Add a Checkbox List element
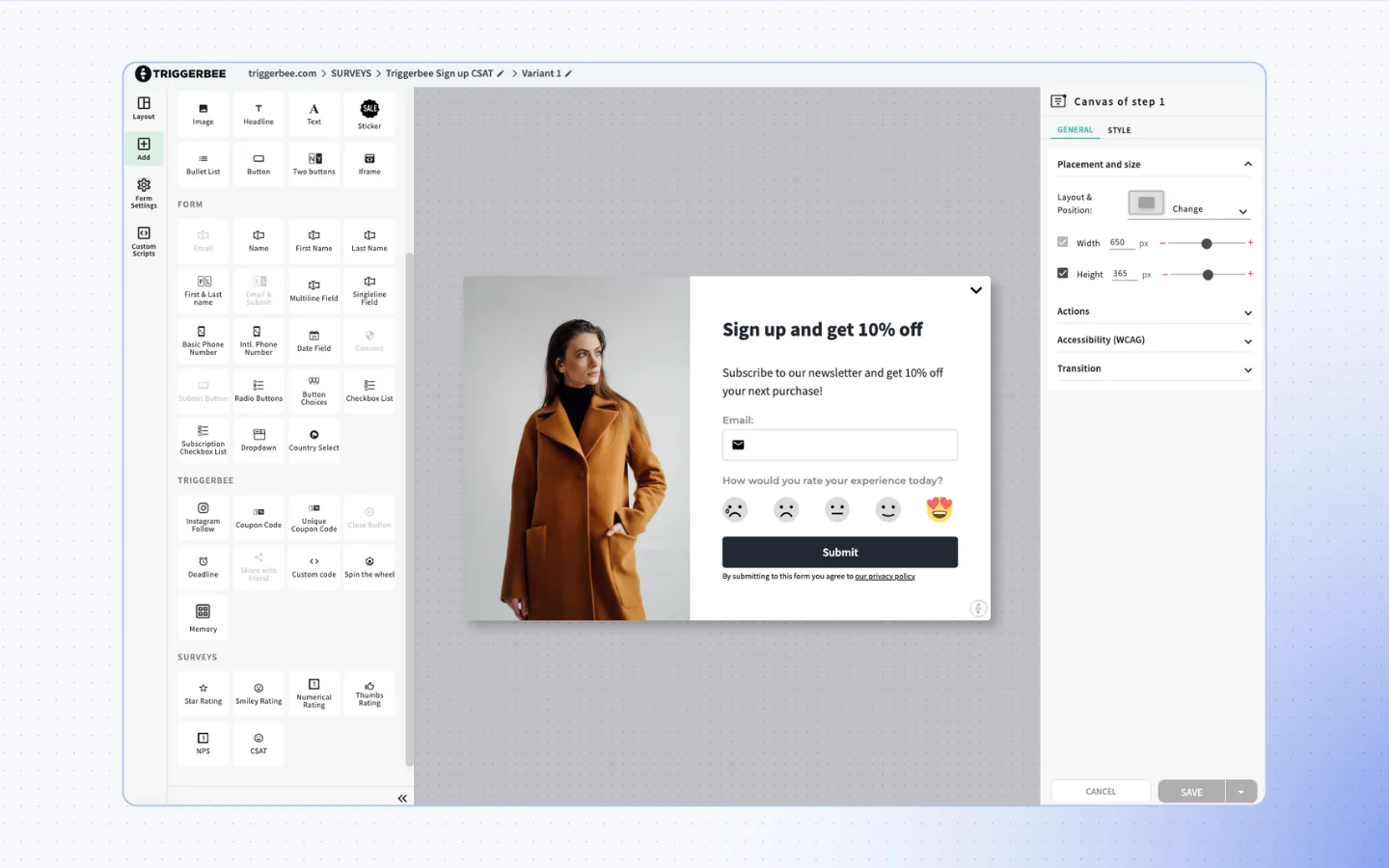 (369, 391)
